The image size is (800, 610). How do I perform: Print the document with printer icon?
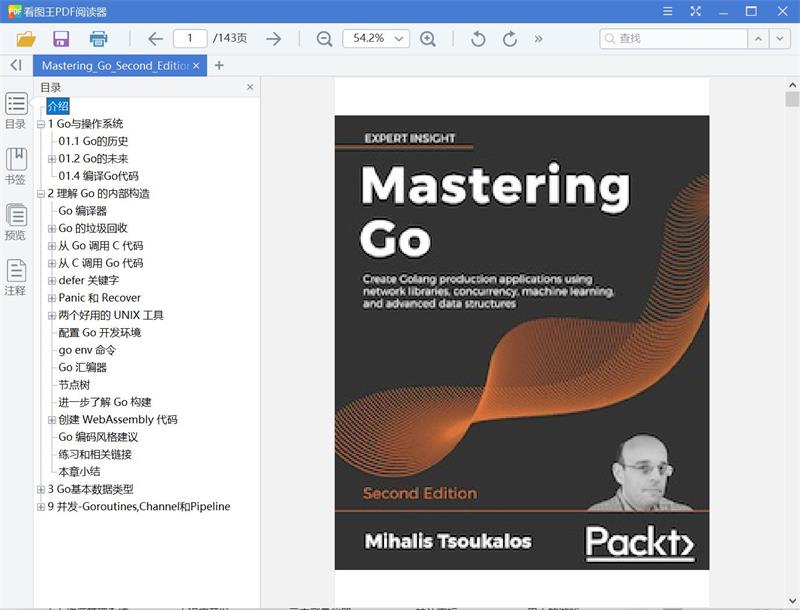(x=98, y=39)
